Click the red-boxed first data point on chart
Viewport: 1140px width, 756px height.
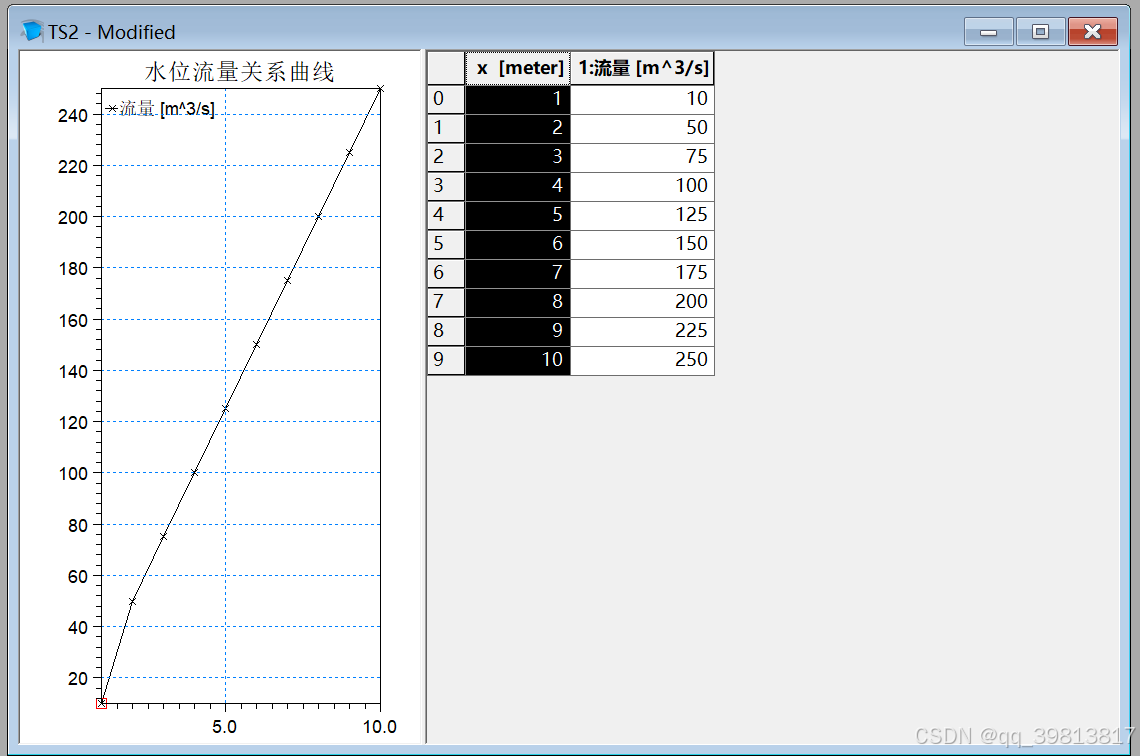(x=102, y=703)
